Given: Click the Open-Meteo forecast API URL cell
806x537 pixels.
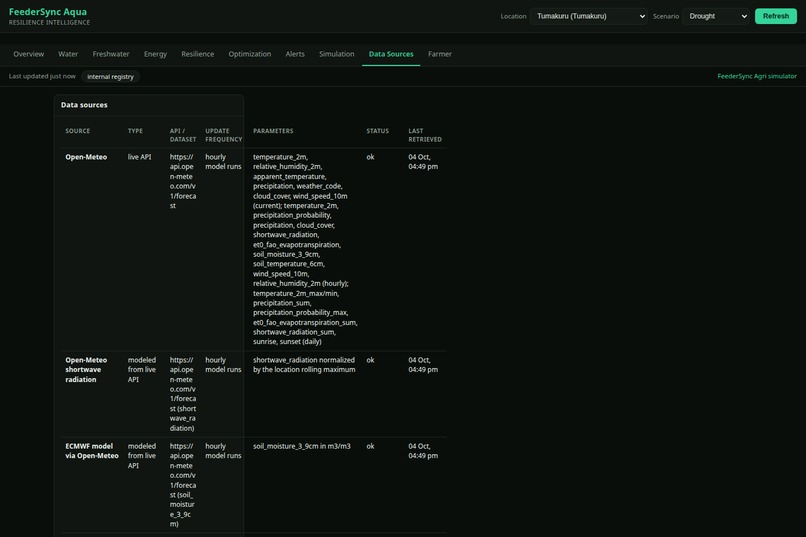Looking at the screenshot, I should coord(183,181).
